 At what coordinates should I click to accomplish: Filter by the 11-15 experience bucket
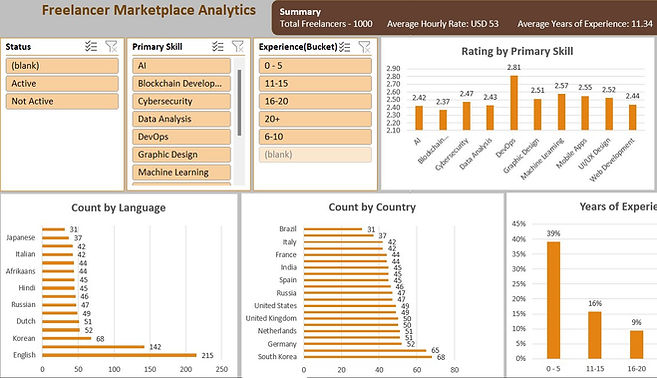[315, 83]
